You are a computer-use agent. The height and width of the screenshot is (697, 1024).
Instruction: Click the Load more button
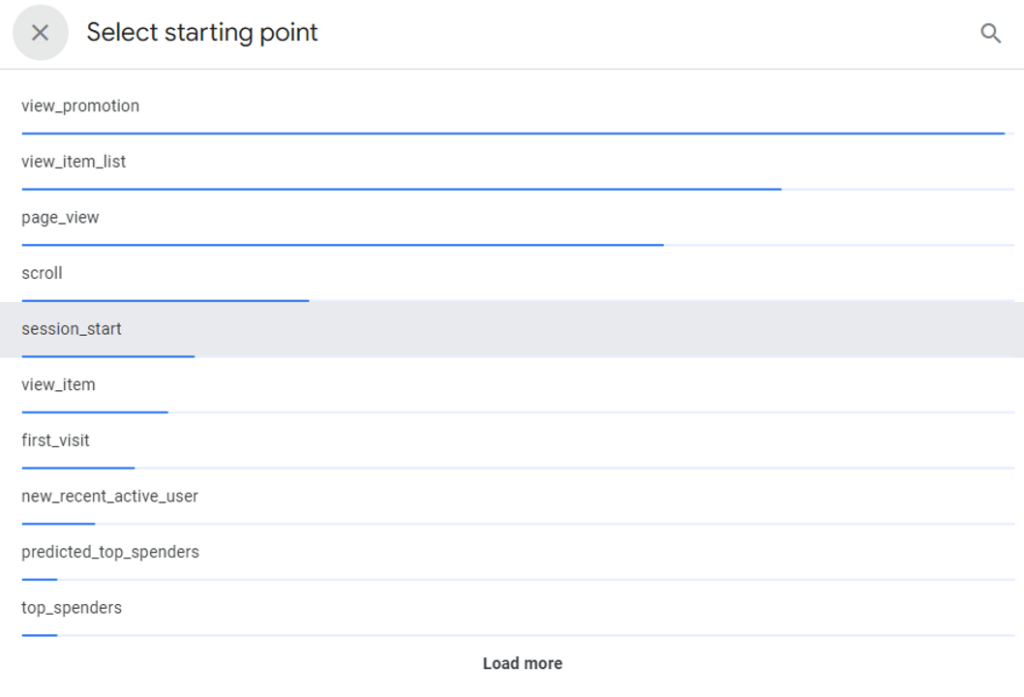point(522,664)
